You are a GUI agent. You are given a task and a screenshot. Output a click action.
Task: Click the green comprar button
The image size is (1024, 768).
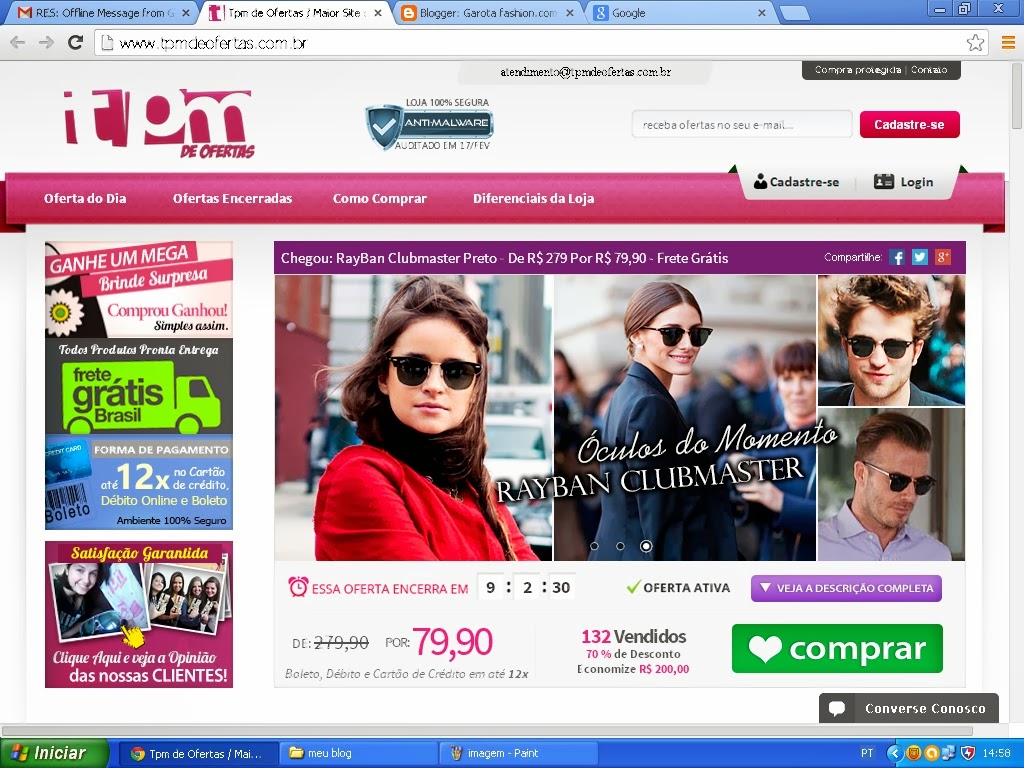point(837,648)
